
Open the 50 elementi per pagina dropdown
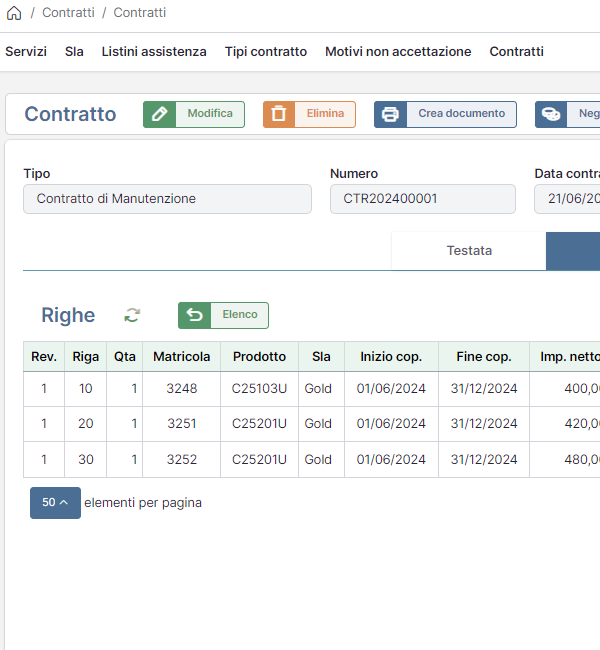[55, 502]
